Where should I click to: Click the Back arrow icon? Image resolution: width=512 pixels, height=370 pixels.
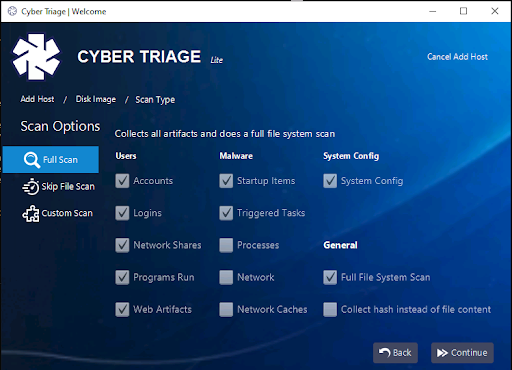[x=385, y=353]
